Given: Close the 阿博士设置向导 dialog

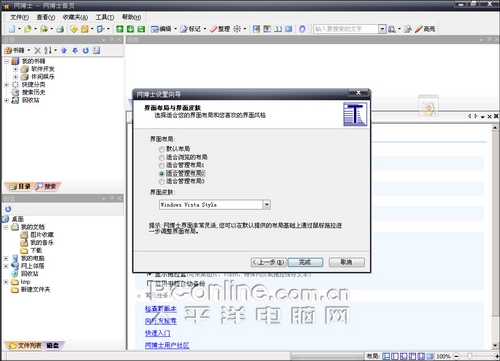Looking at the screenshot, I should [x=358, y=93].
